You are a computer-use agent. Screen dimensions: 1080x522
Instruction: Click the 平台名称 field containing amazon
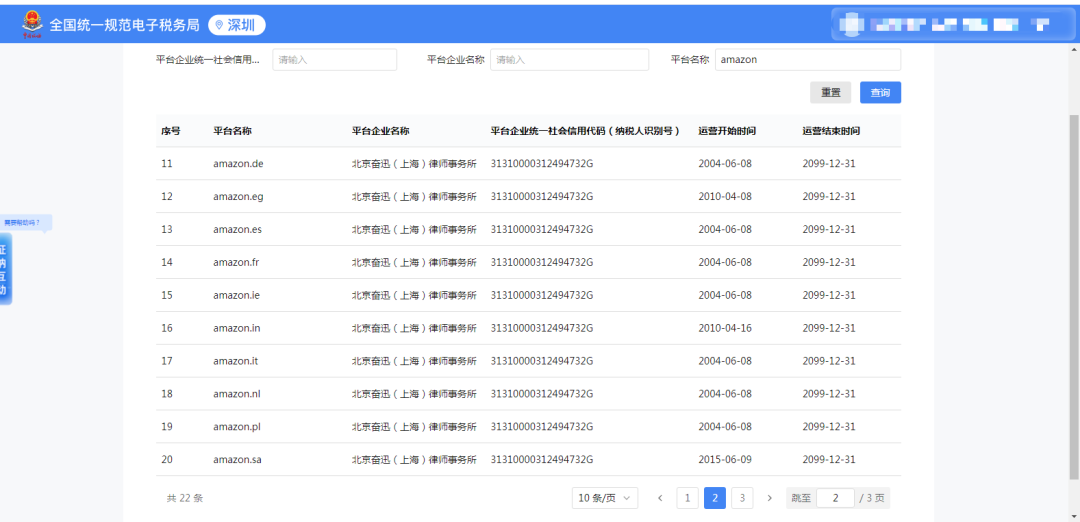point(807,60)
